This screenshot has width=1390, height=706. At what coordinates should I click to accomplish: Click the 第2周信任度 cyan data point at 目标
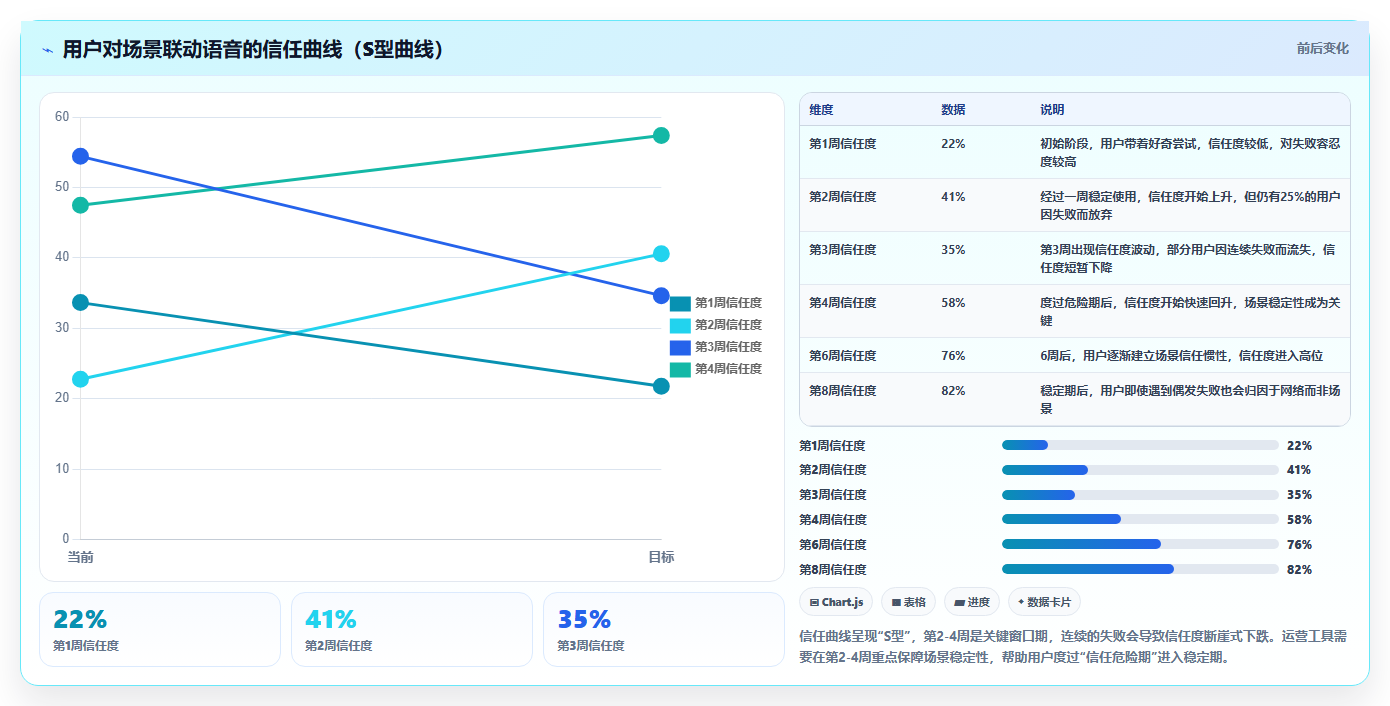tap(661, 254)
